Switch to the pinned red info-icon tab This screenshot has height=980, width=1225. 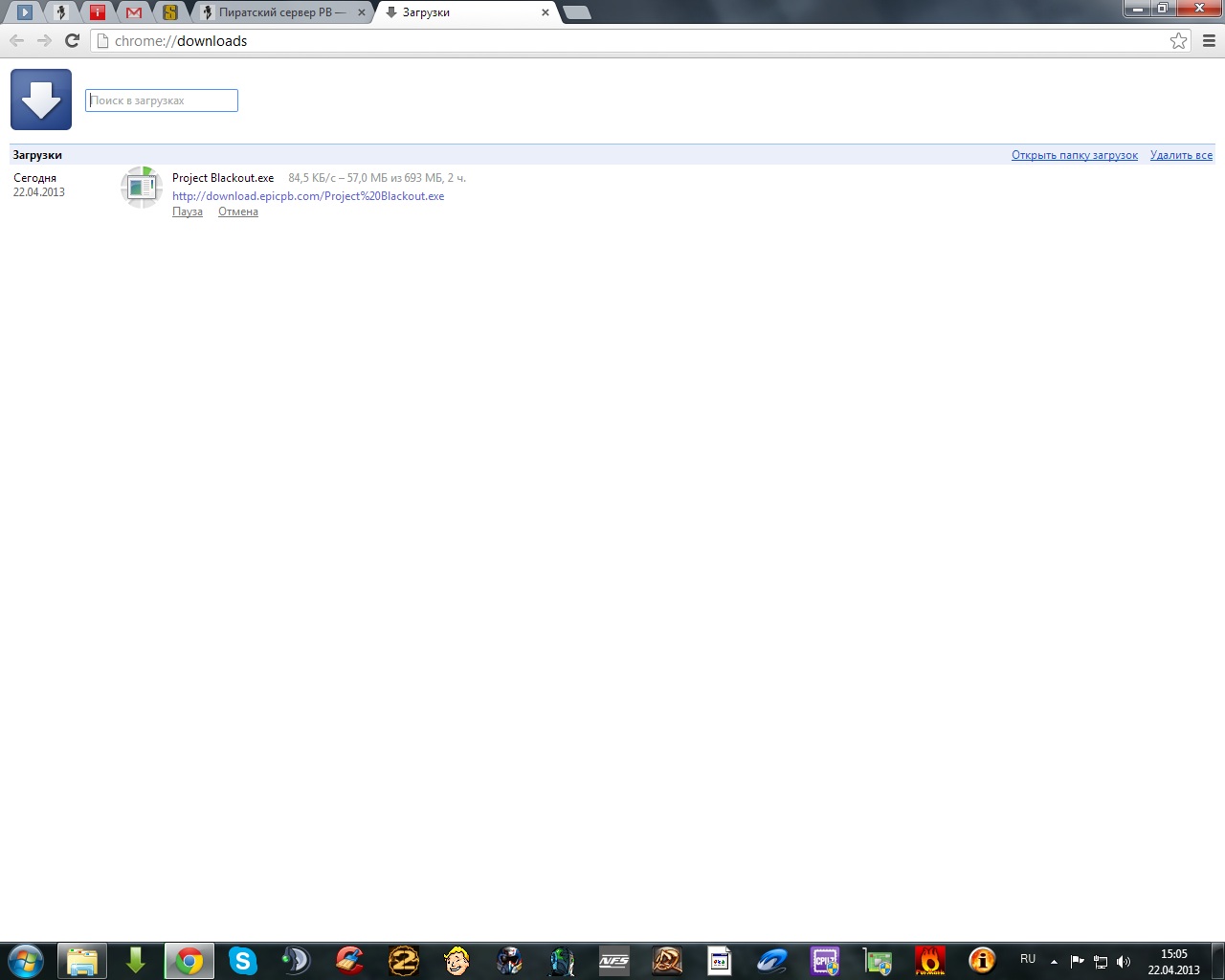click(97, 12)
